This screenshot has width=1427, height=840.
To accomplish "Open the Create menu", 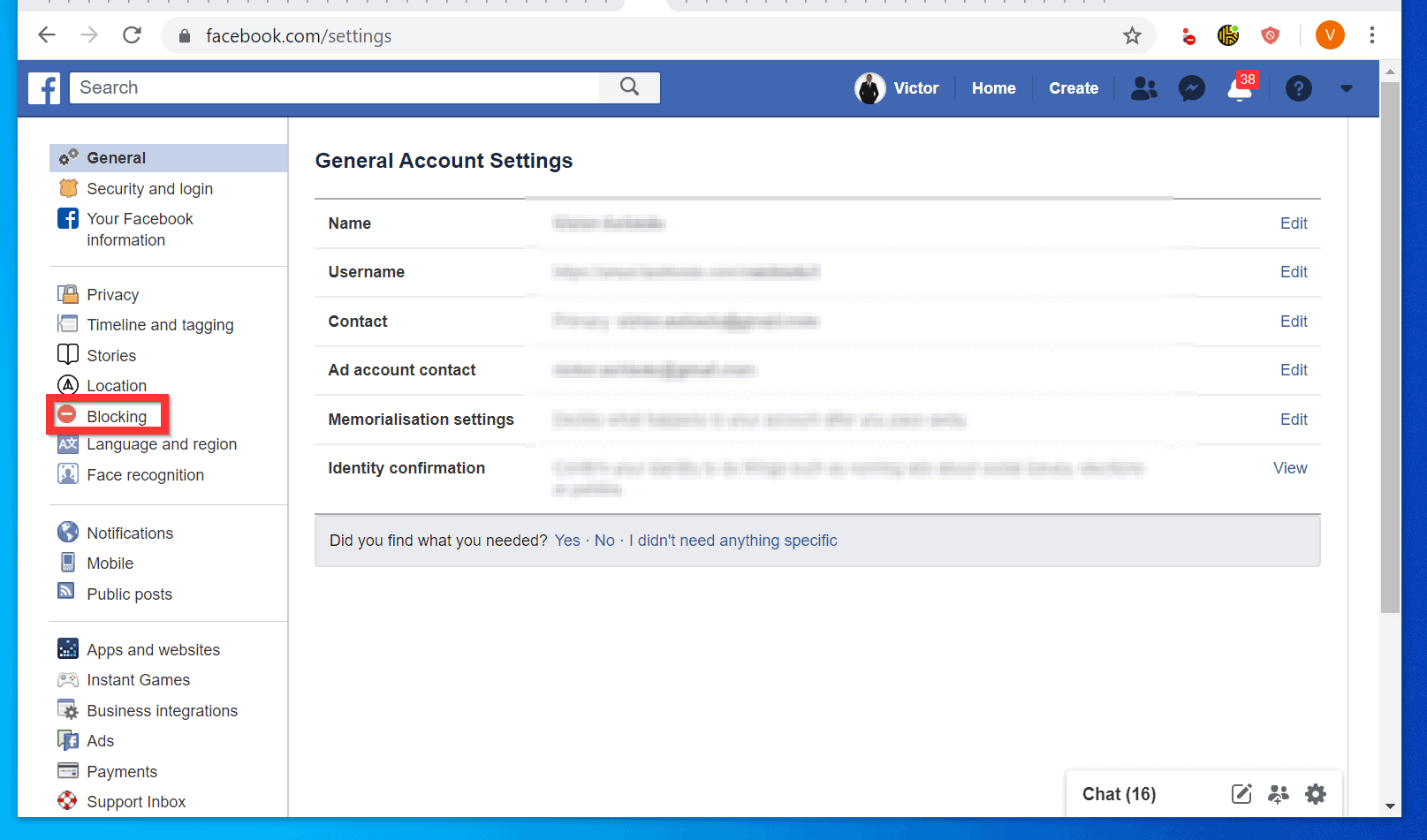I will click(1074, 87).
